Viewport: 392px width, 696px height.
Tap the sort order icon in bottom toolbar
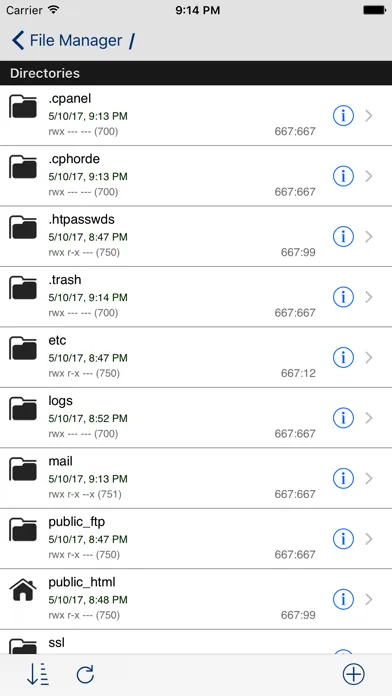[38, 674]
